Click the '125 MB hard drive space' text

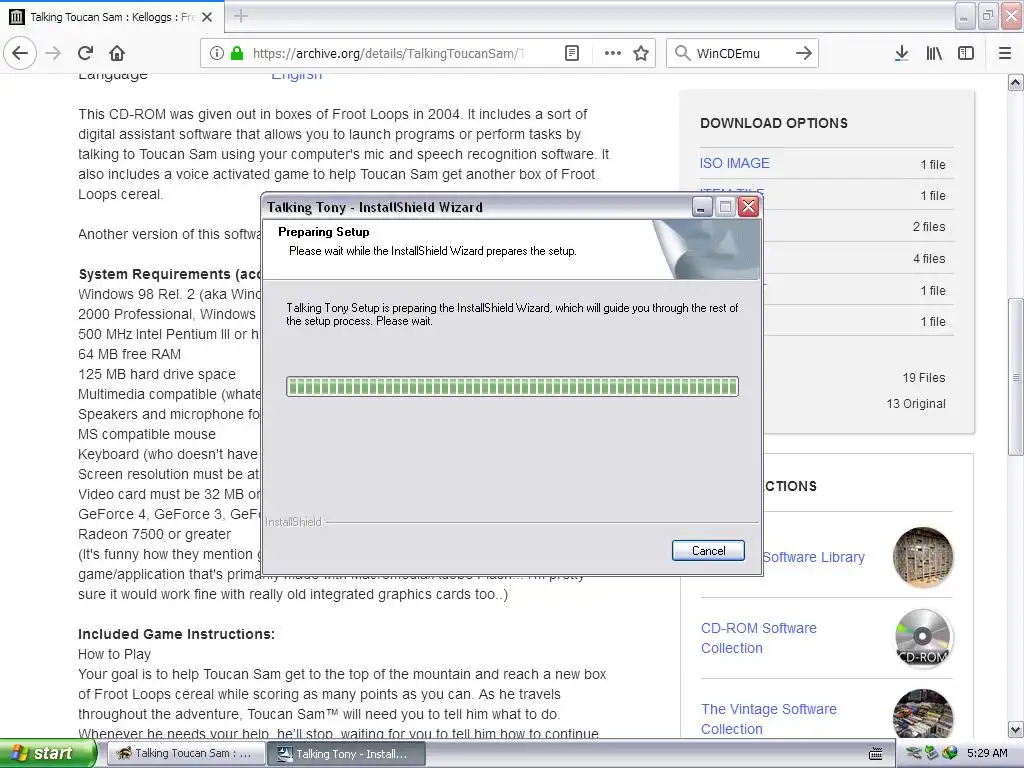157,374
